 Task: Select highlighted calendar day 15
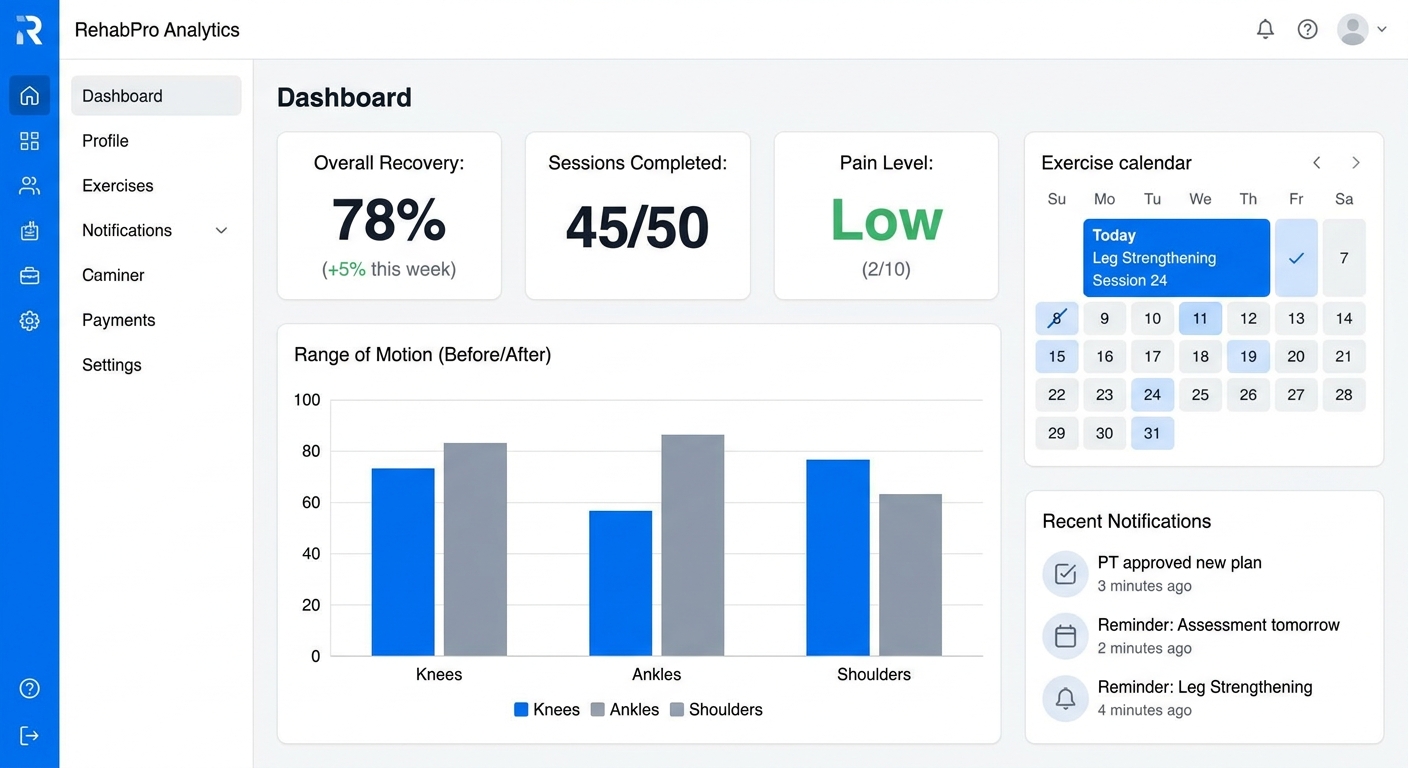(x=1057, y=357)
